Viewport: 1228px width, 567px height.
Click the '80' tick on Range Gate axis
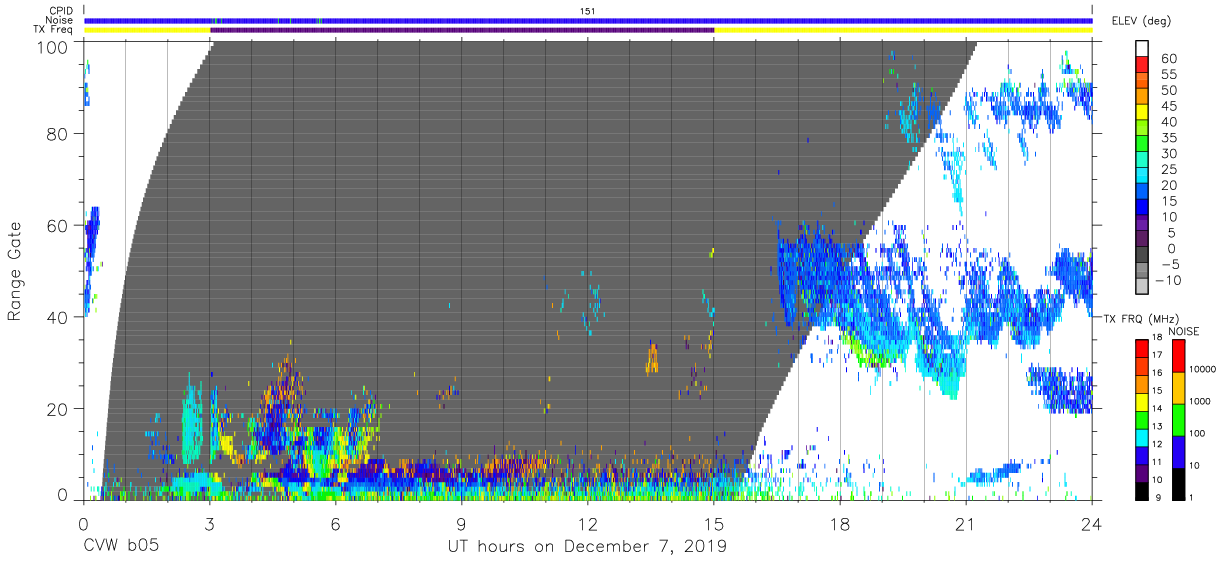tap(57, 134)
